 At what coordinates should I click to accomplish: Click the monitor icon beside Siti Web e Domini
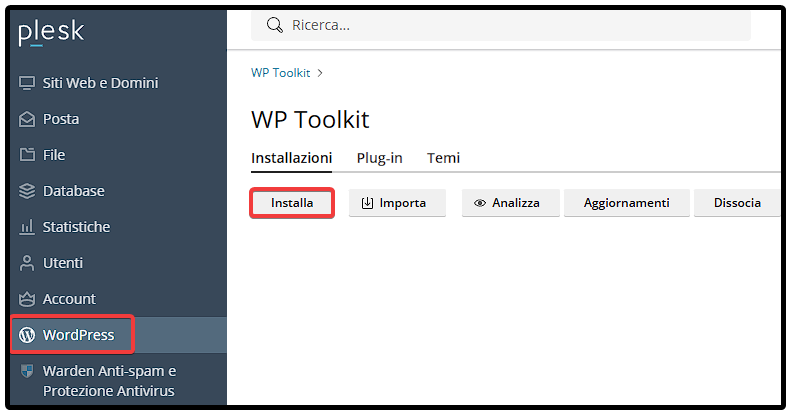tap(27, 83)
